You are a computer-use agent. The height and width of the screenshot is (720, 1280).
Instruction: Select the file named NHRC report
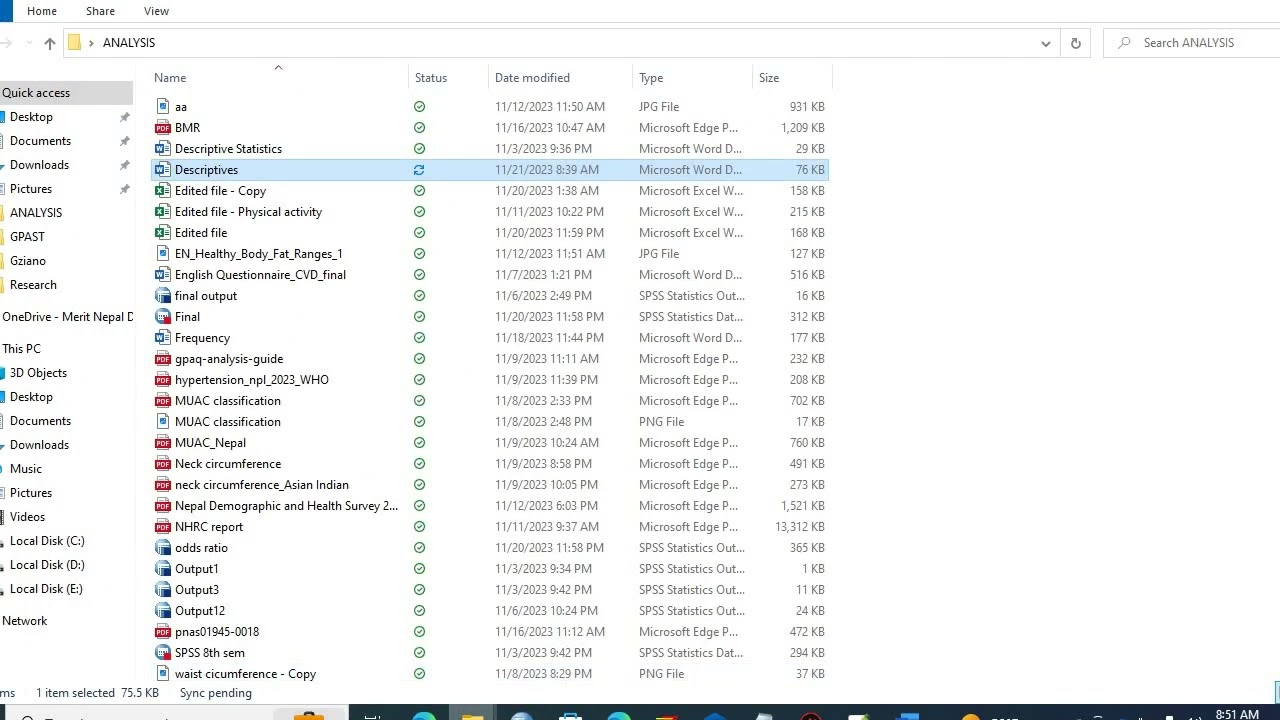(x=209, y=527)
